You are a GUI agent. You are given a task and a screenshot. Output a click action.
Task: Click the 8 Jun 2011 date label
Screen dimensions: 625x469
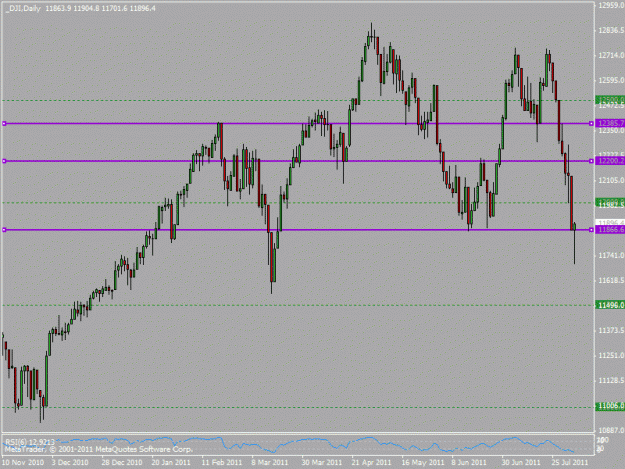click(x=469, y=462)
